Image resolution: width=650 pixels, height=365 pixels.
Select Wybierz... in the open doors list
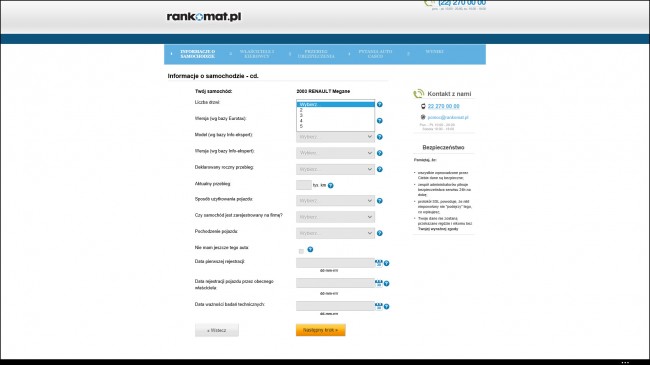click(x=335, y=105)
